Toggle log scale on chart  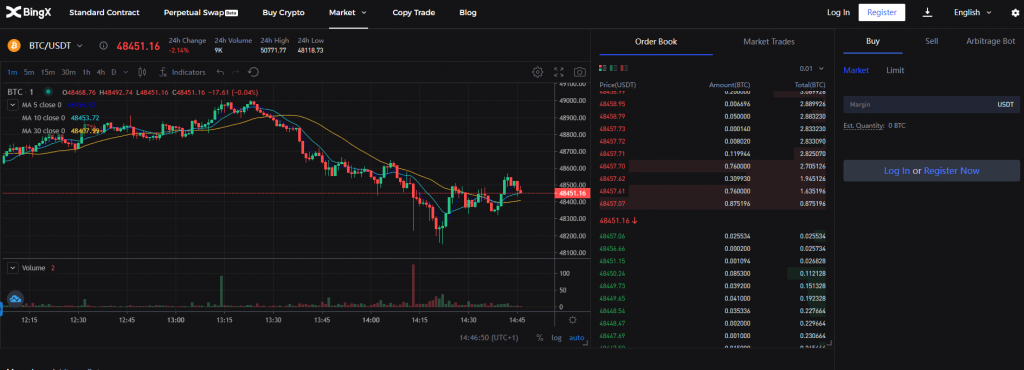click(556, 337)
